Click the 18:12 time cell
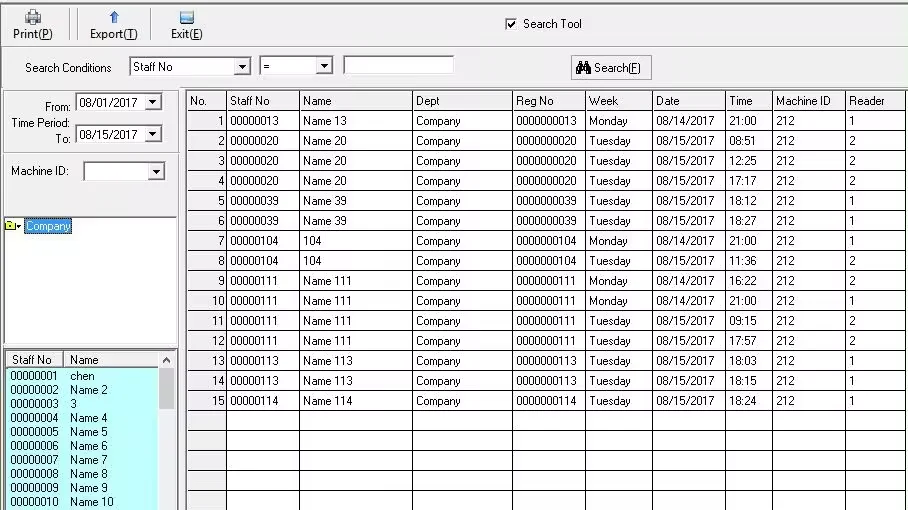This screenshot has width=908, height=510. (x=749, y=201)
